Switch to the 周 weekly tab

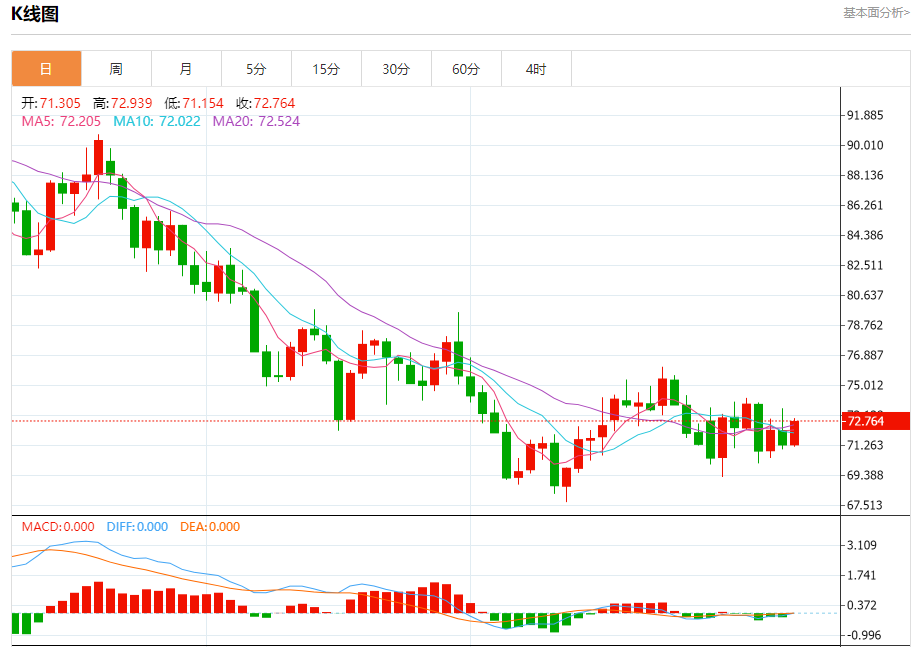tap(116, 69)
